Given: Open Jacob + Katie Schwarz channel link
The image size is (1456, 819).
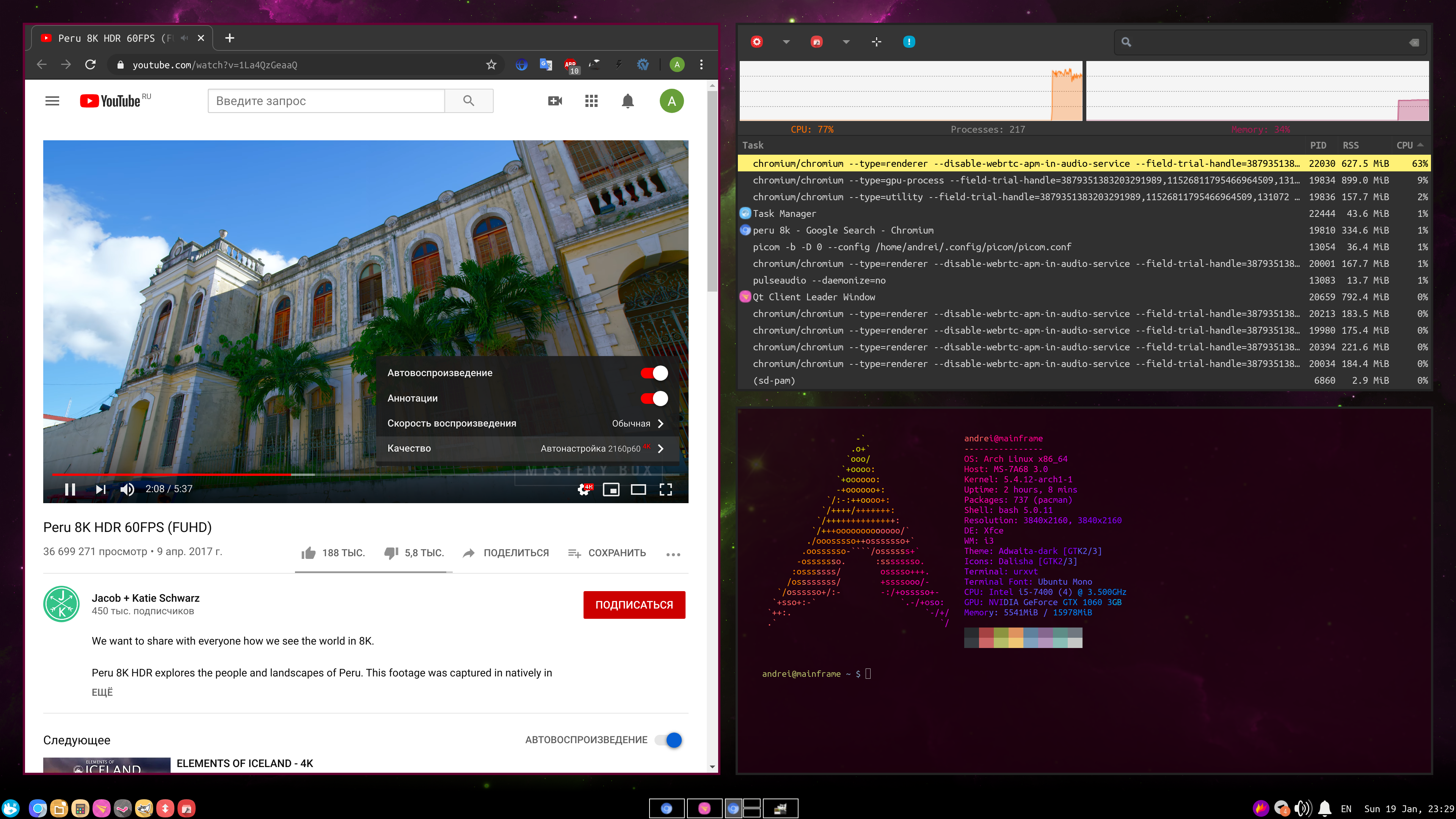Looking at the screenshot, I should (x=145, y=598).
